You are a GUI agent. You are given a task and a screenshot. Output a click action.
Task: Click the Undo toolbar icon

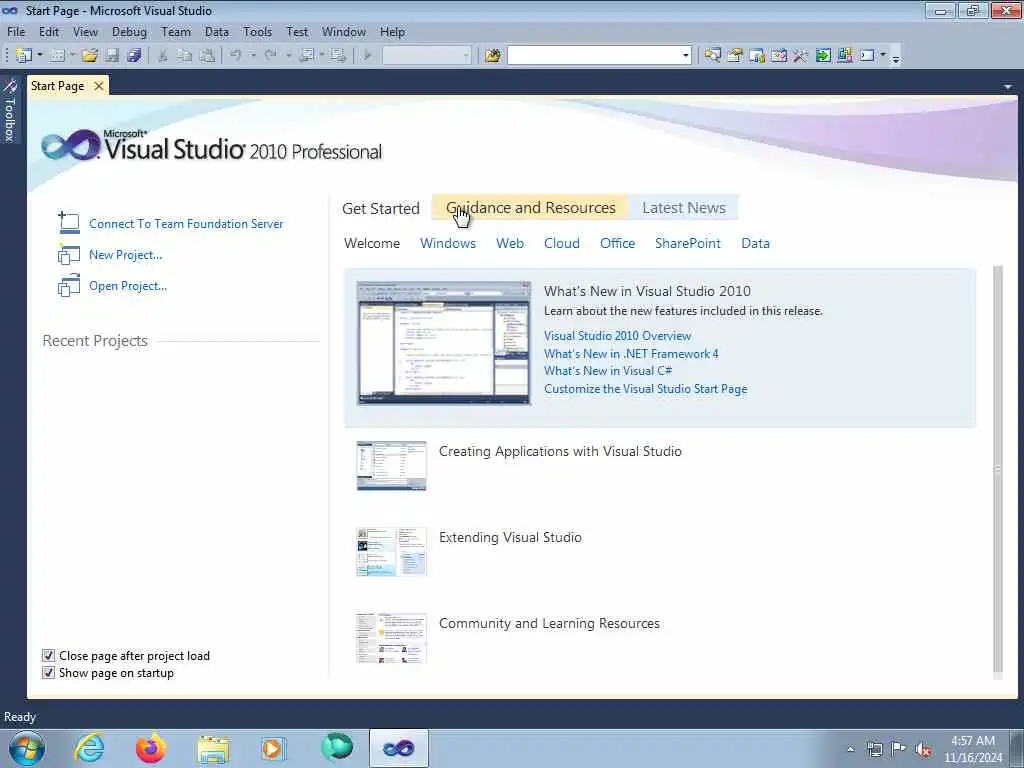point(236,56)
